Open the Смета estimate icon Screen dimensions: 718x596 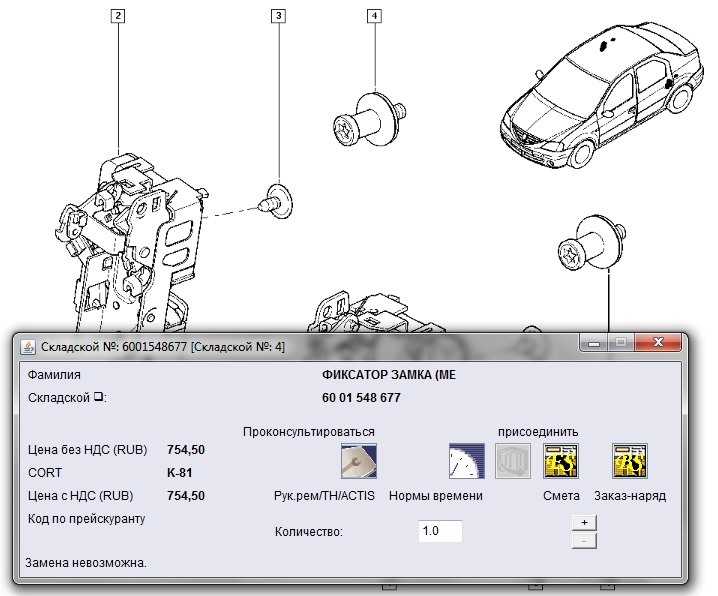click(x=560, y=461)
